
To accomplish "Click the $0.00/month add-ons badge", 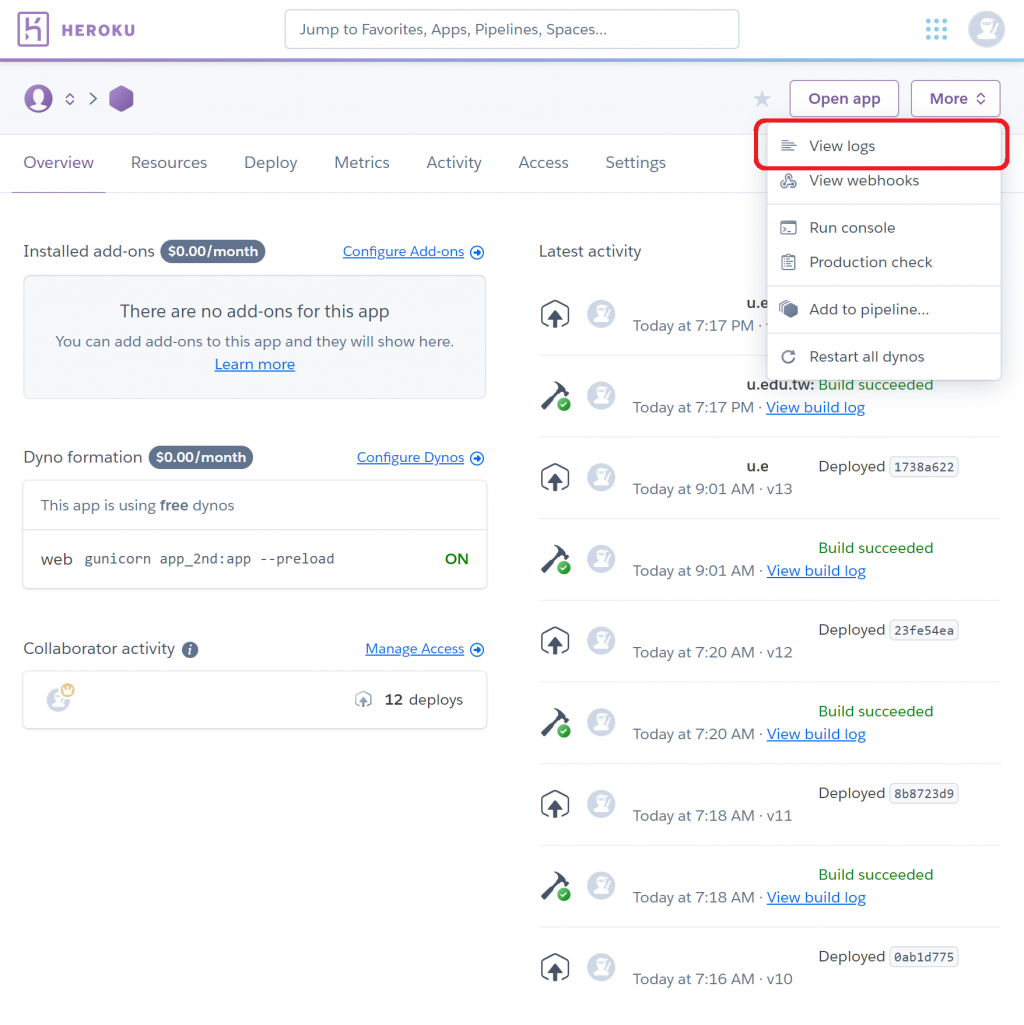I will pyautogui.click(x=213, y=252).
